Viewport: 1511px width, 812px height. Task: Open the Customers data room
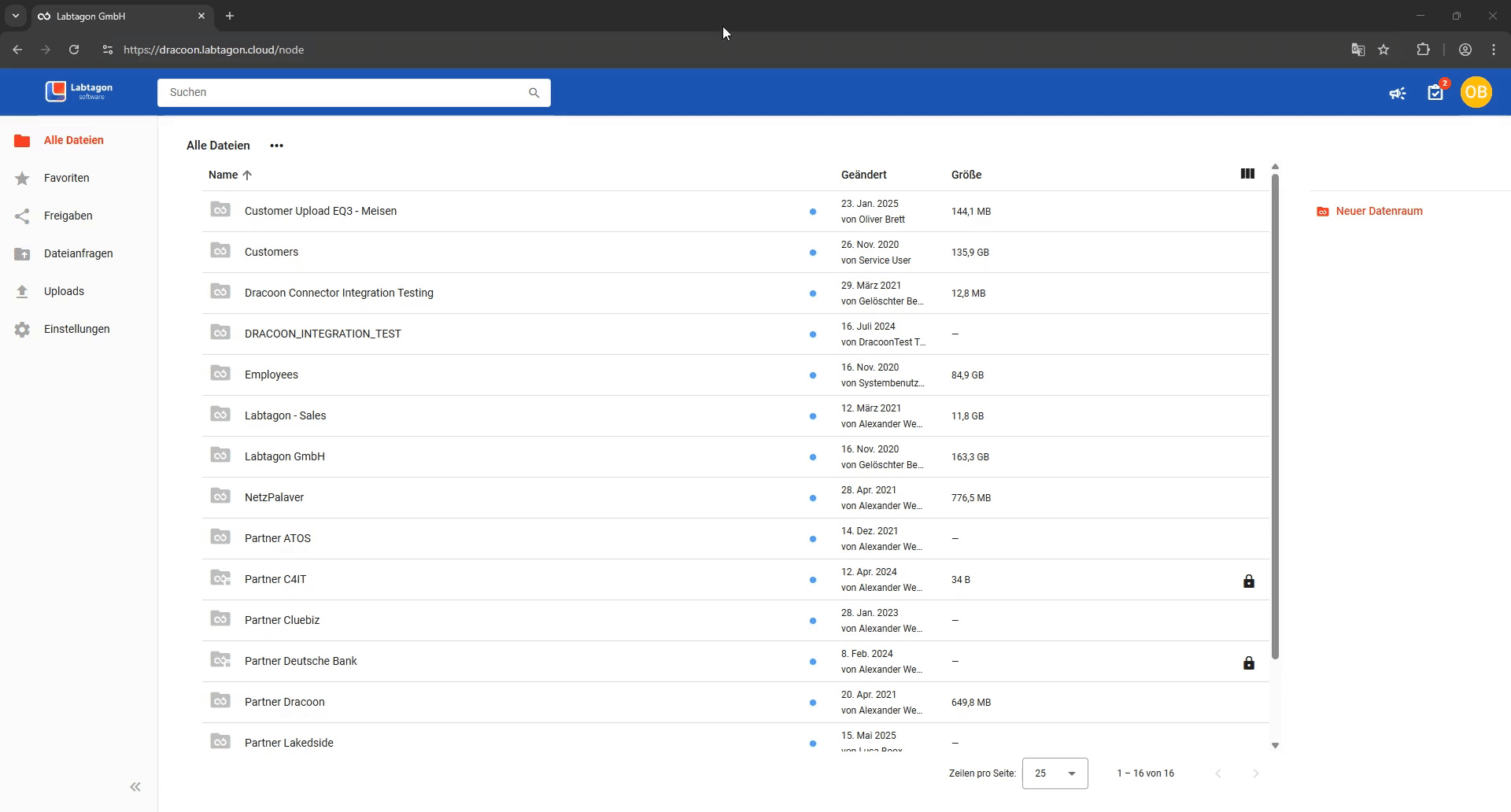point(272,252)
